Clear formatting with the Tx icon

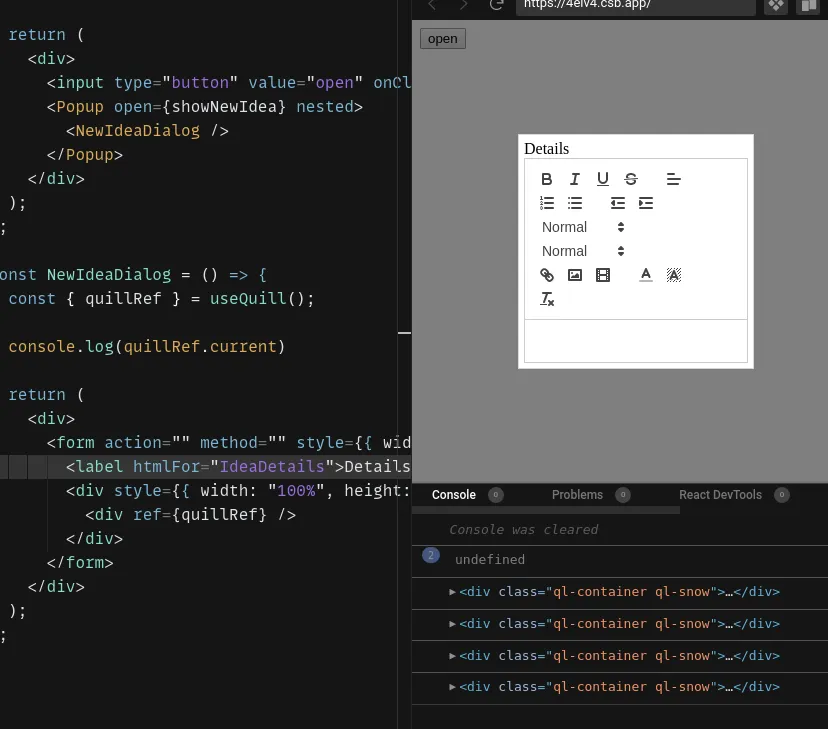pos(547,299)
